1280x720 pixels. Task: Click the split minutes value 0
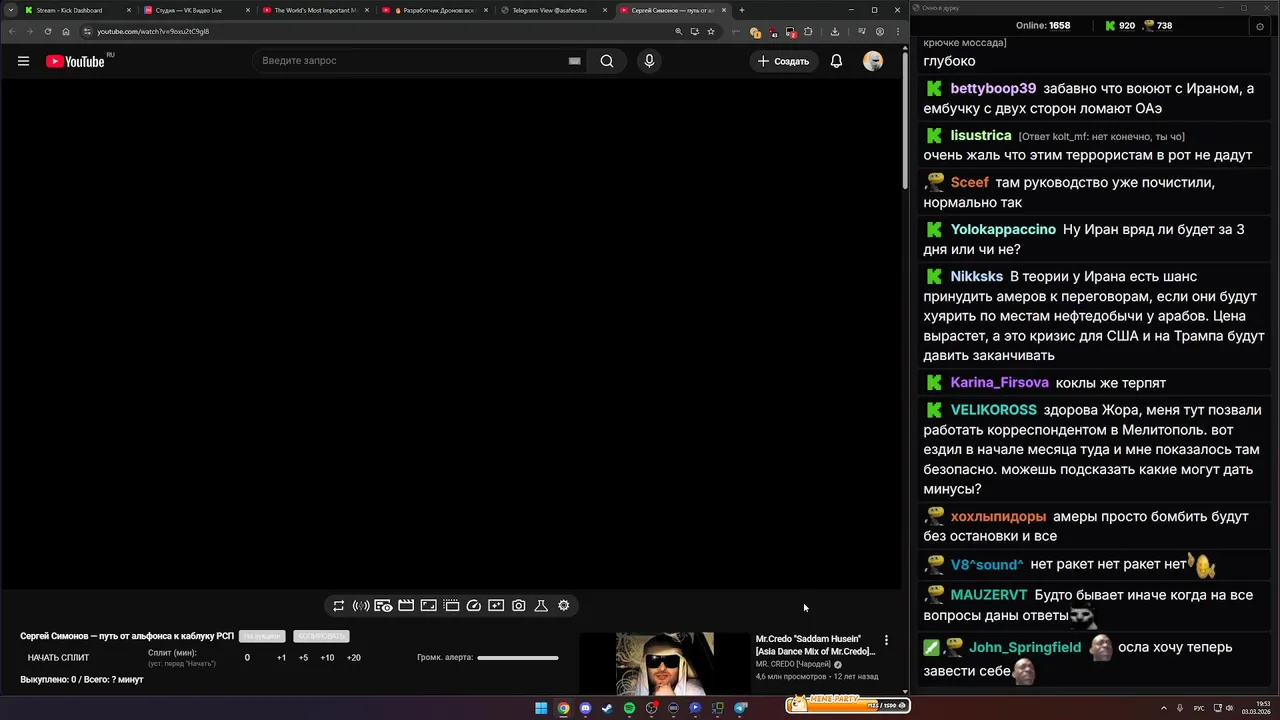[x=247, y=658]
